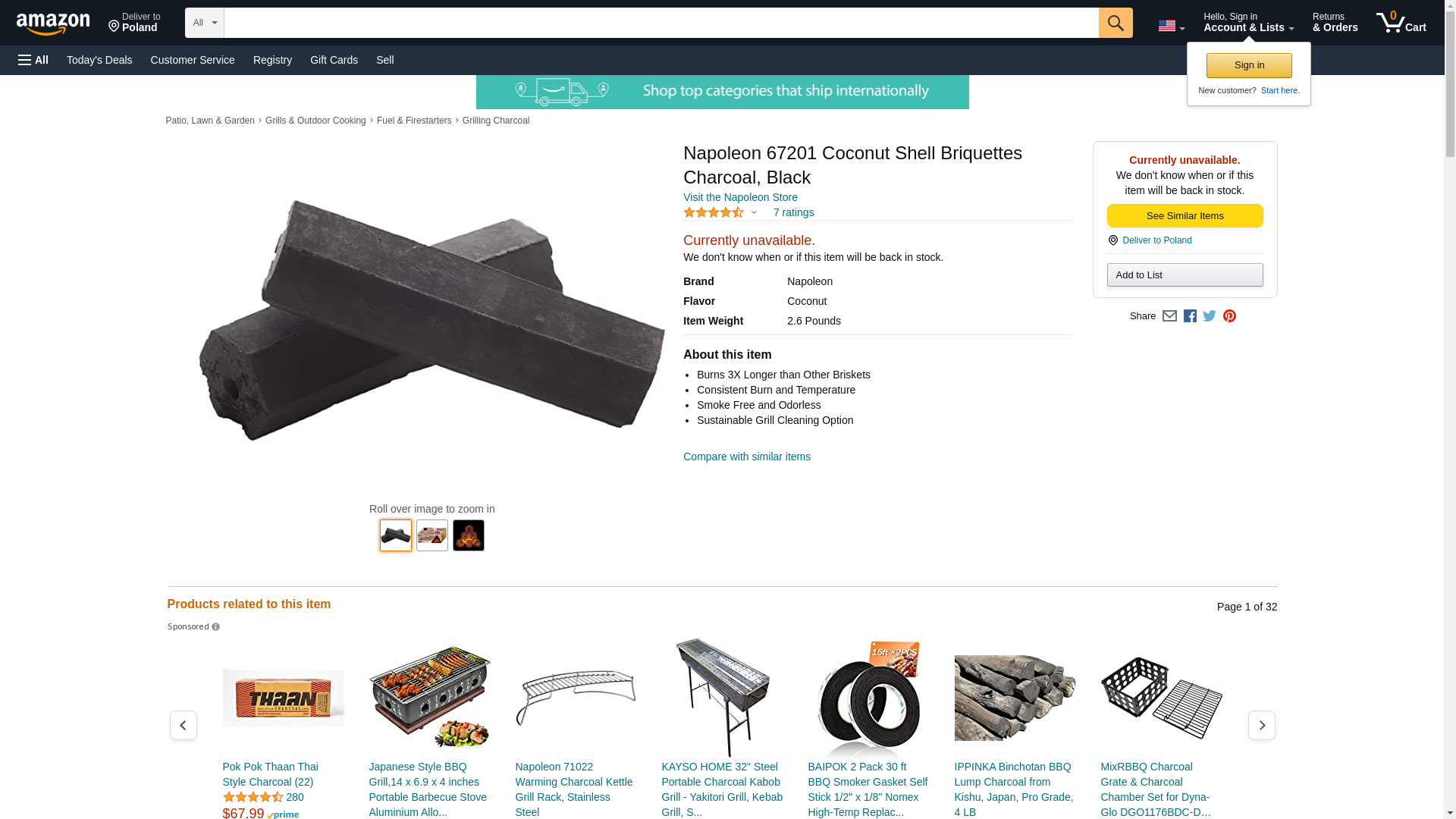Open Today's Deals in navigation bar
1456x819 pixels.
99,60
